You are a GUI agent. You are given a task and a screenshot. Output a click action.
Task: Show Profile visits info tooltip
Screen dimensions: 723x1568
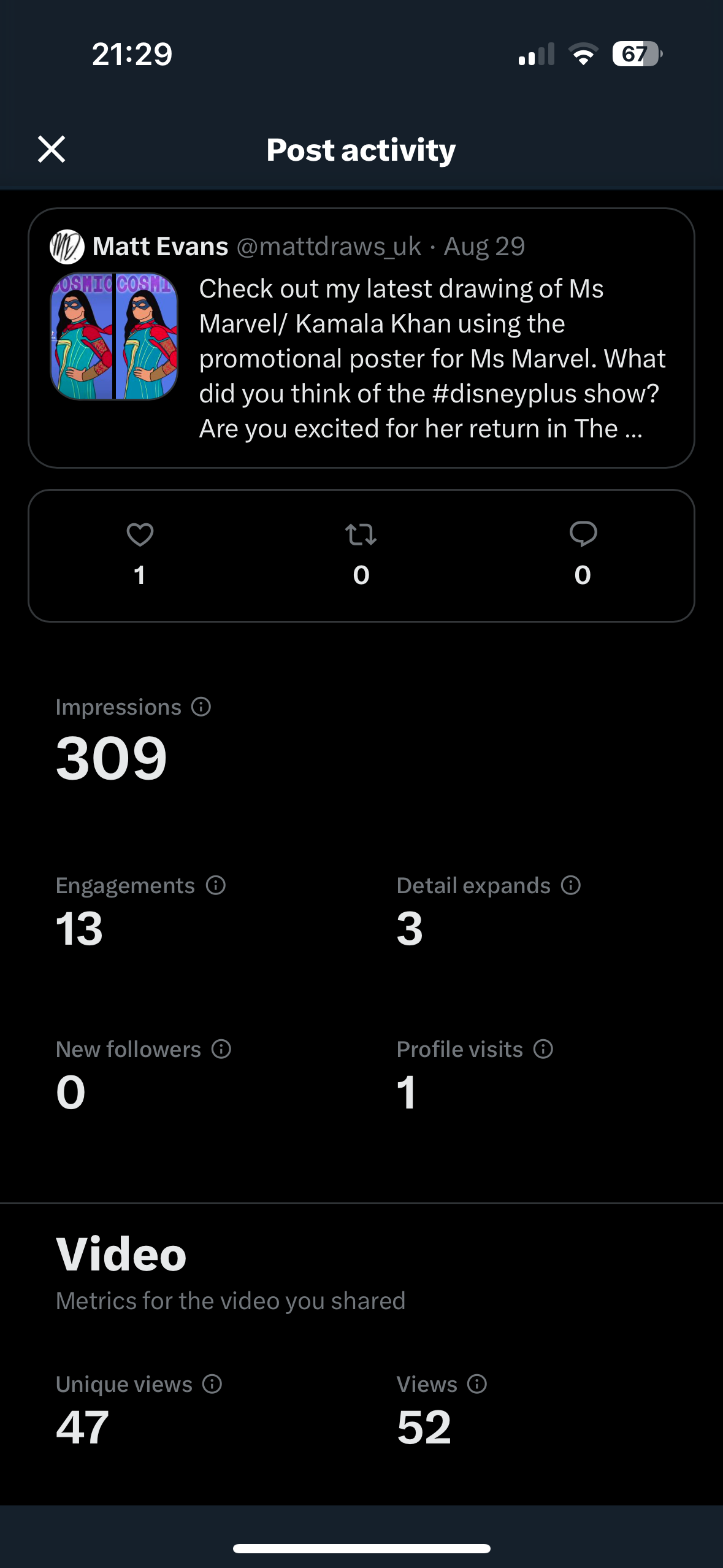click(543, 1049)
